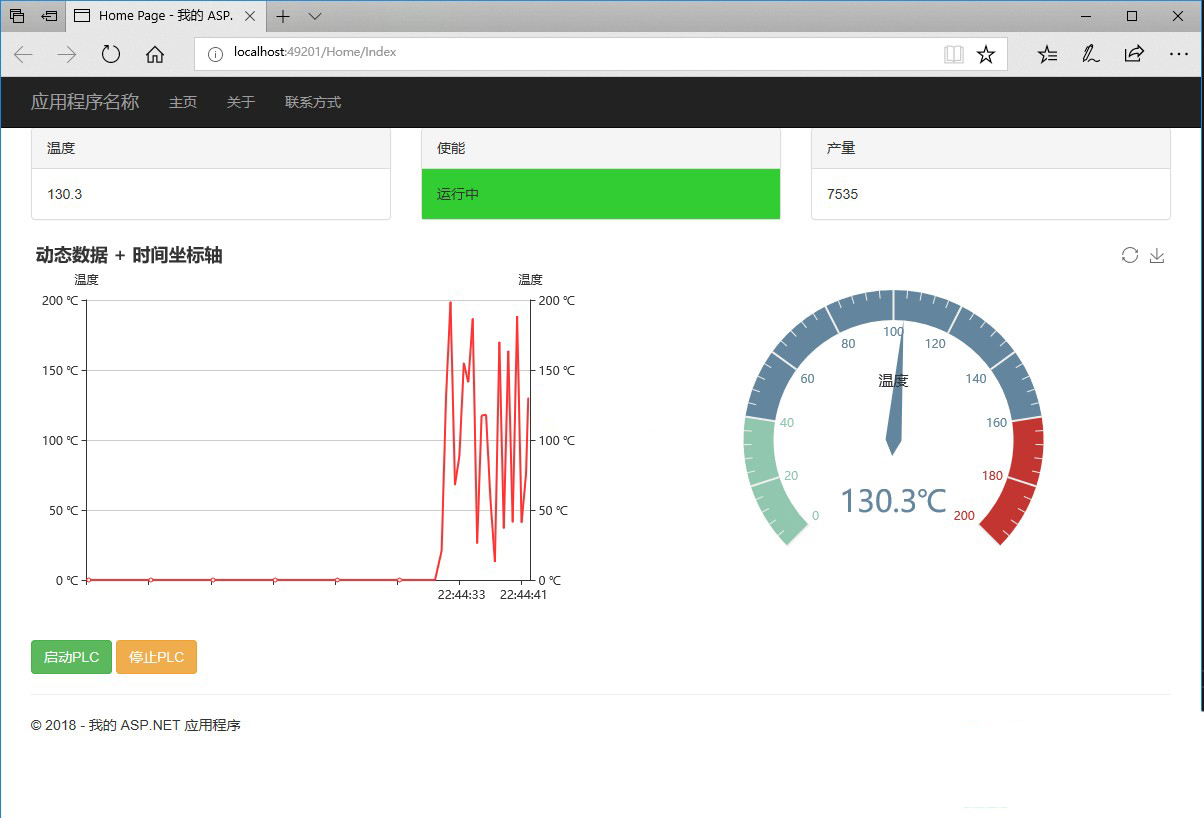The image size is (1204, 818).
Task: Click the temperature value 130.3 in the panel
Action: [64, 194]
